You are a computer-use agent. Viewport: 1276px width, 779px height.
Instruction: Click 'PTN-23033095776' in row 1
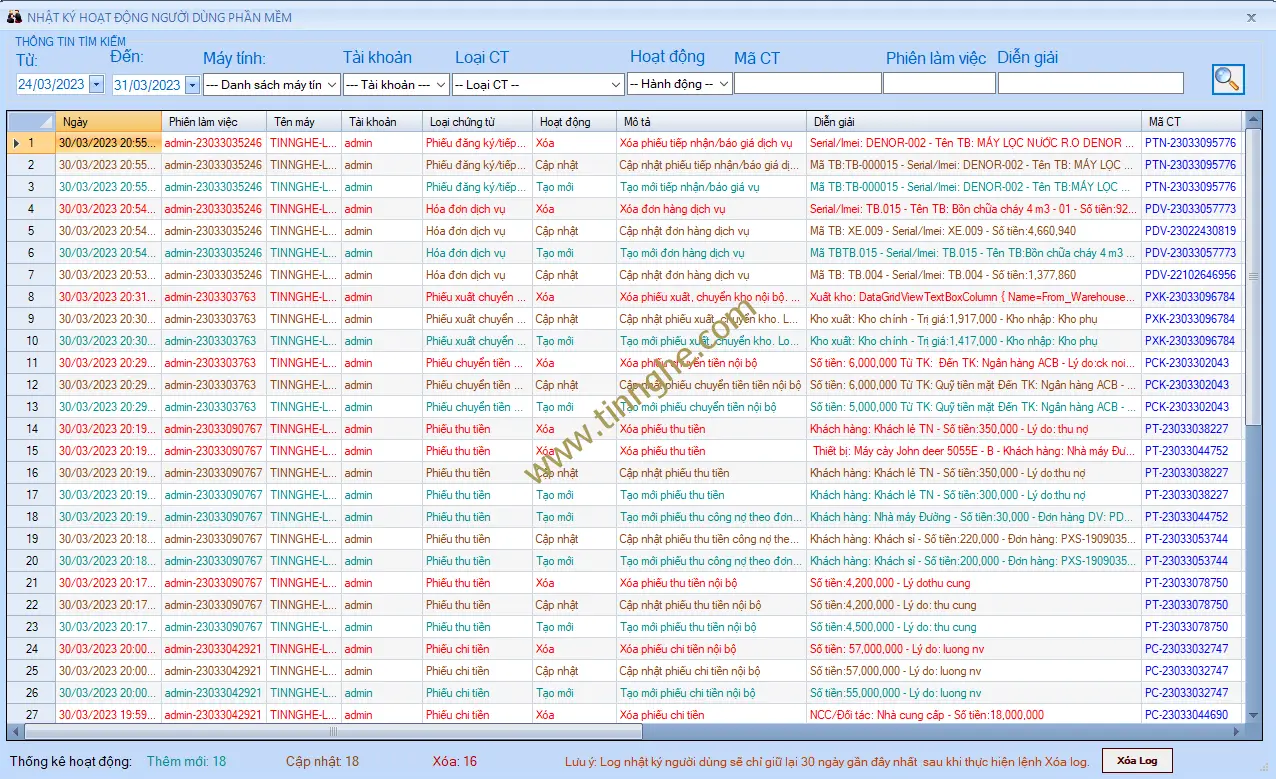click(1190, 143)
